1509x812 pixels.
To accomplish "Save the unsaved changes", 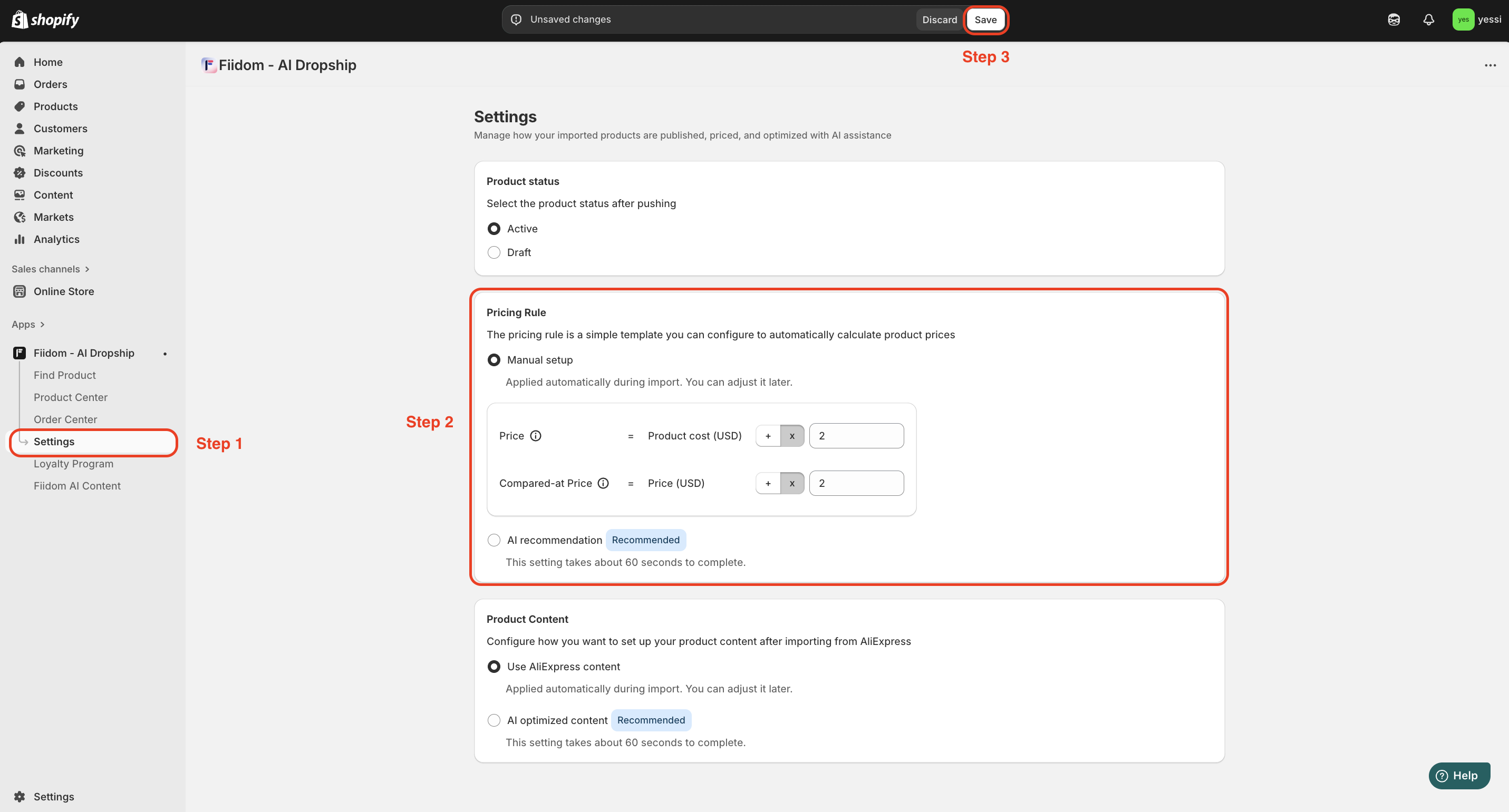I will click(x=985, y=19).
